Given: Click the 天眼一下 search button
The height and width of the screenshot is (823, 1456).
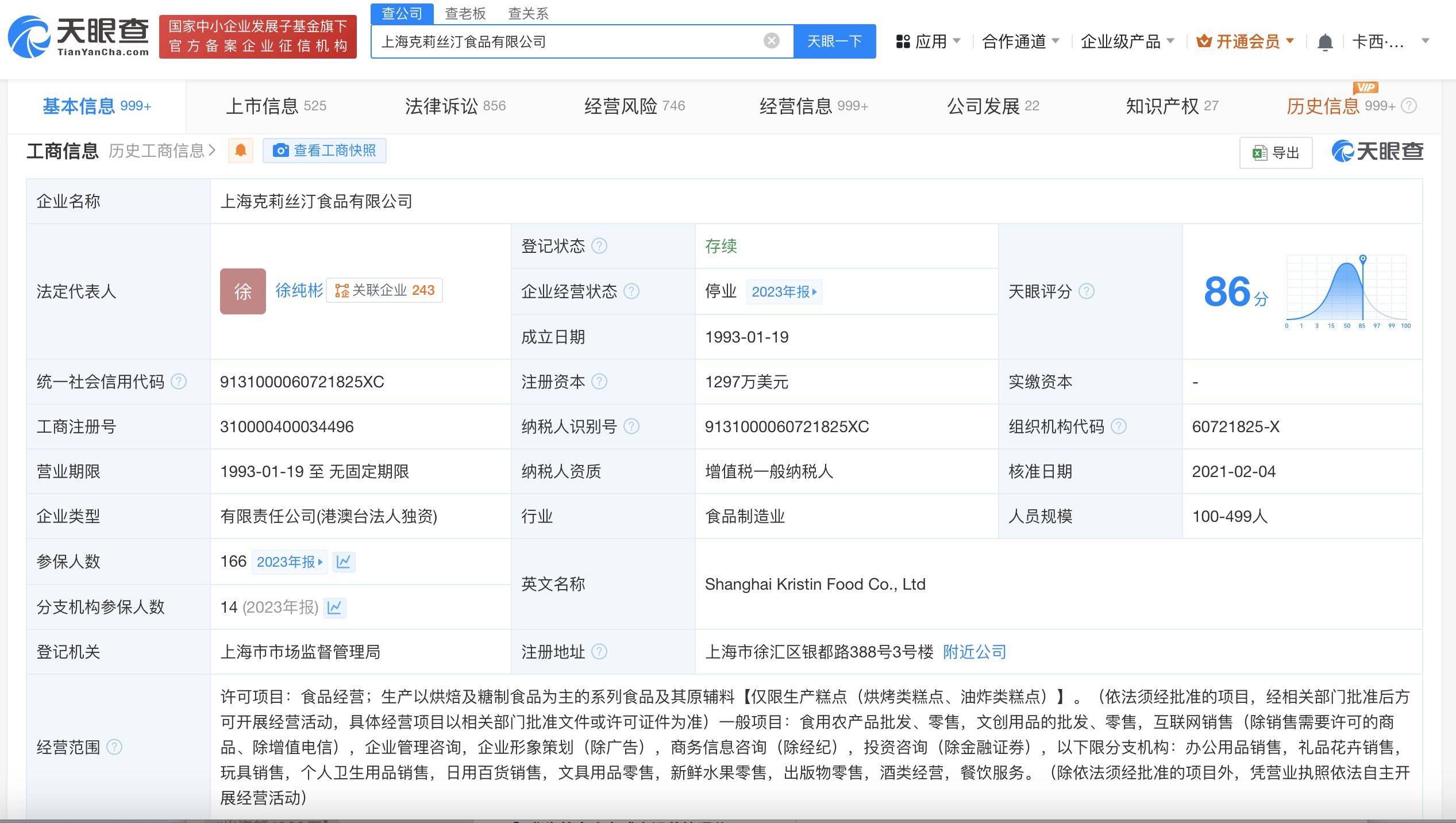Looking at the screenshot, I should 834,41.
